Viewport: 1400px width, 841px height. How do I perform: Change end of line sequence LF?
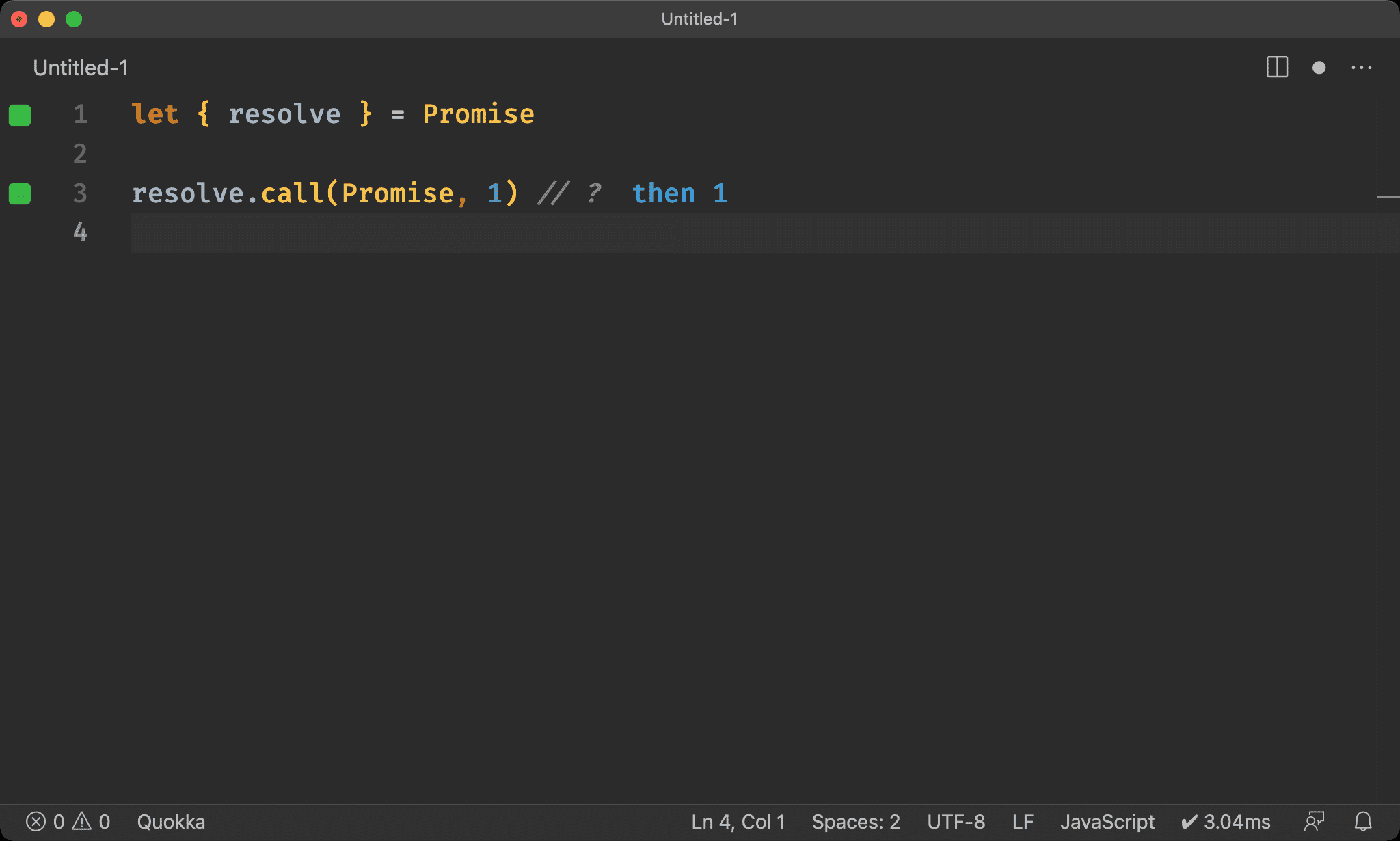pyautogui.click(x=1023, y=822)
